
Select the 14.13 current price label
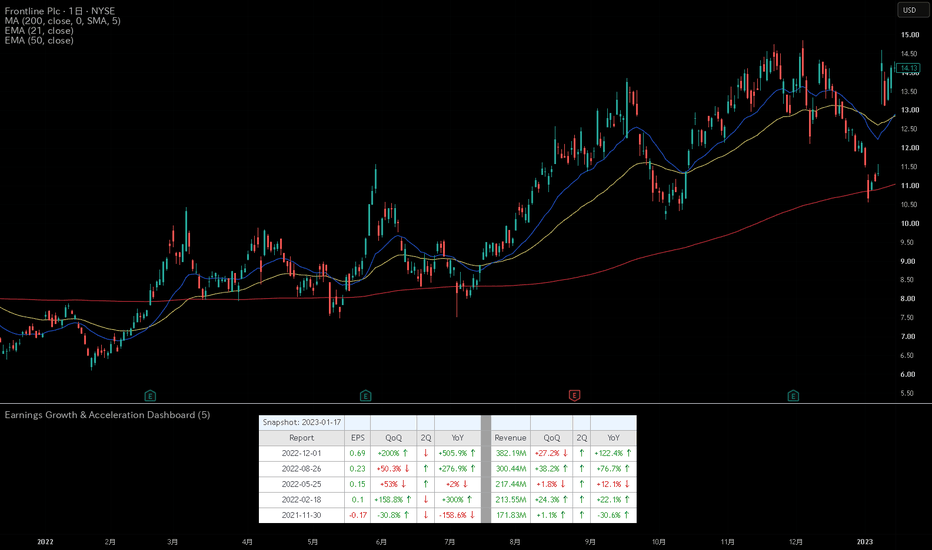coord(909,68)
